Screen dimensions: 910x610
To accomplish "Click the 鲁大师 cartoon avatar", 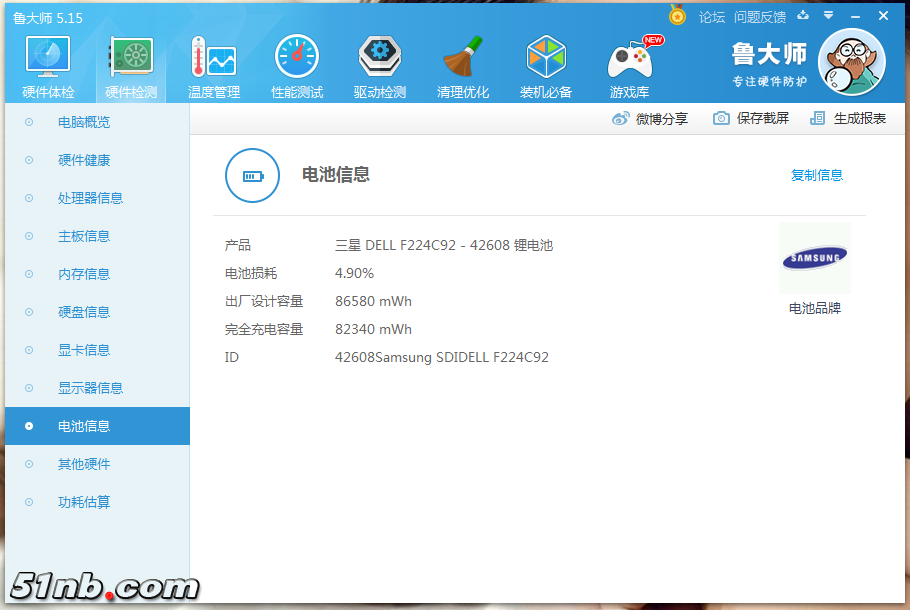I will pos(851,62).
